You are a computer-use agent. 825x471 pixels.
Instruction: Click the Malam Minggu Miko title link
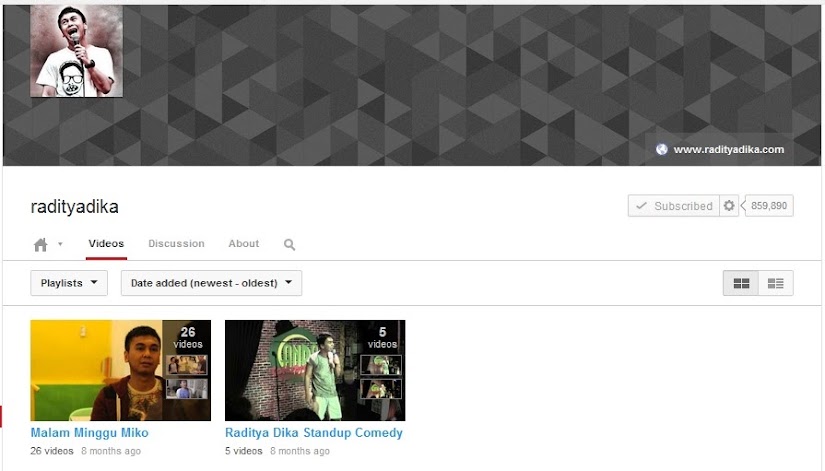89,433
